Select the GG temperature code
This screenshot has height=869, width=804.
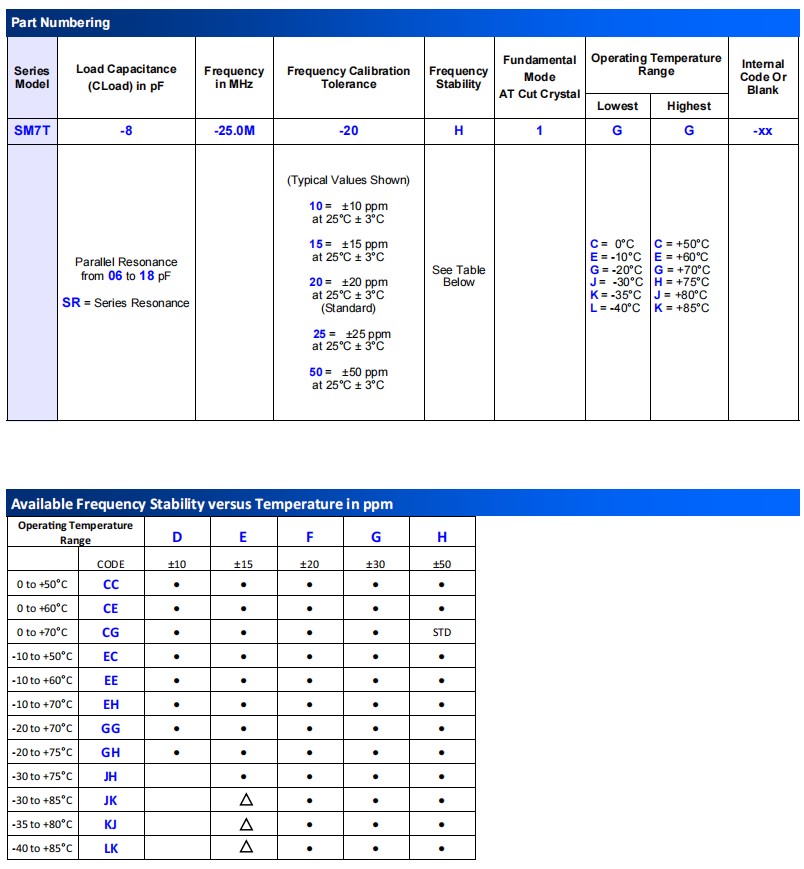point(110,728)
